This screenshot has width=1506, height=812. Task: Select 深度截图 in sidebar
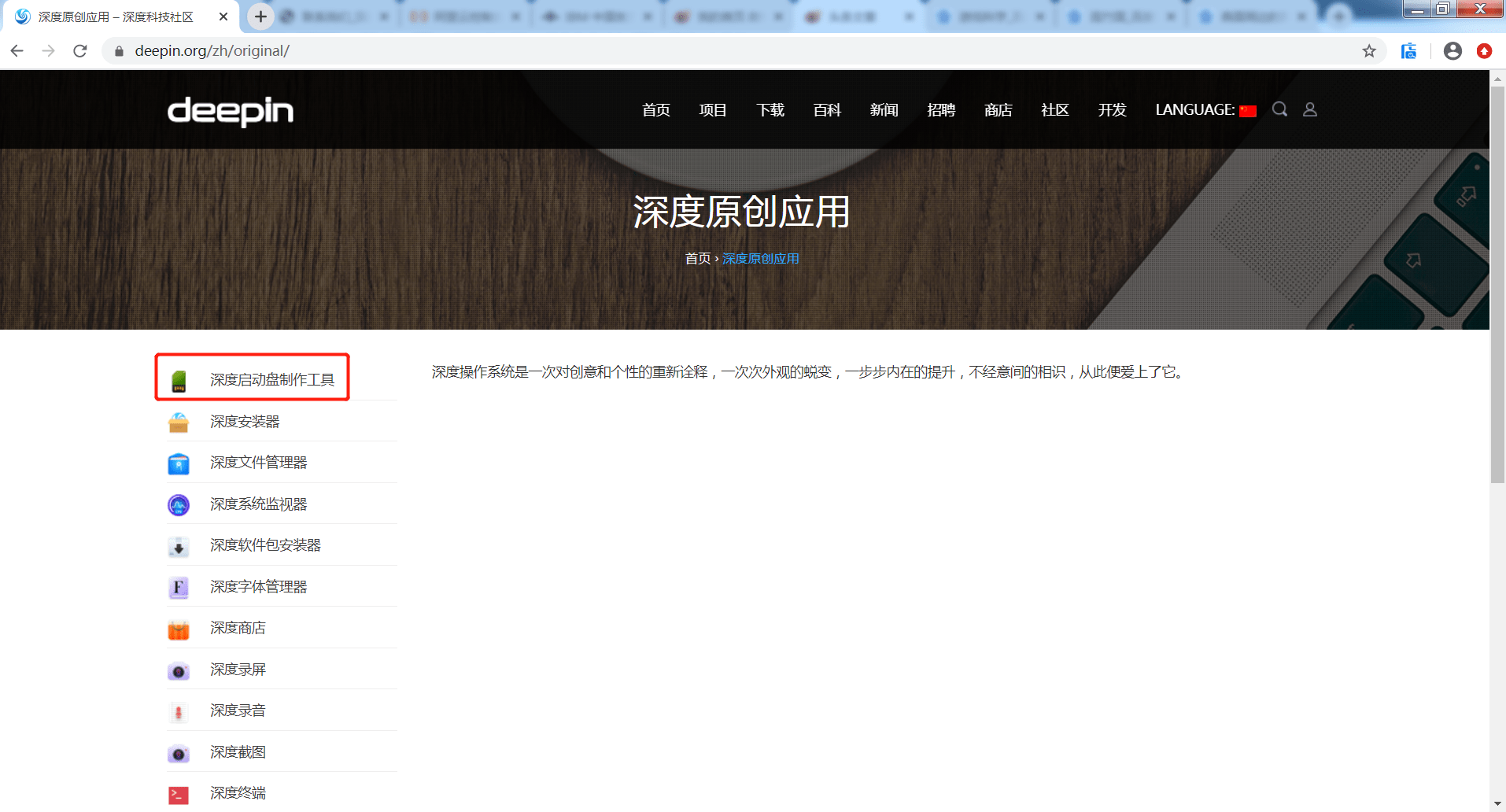[x=238, y=752]
